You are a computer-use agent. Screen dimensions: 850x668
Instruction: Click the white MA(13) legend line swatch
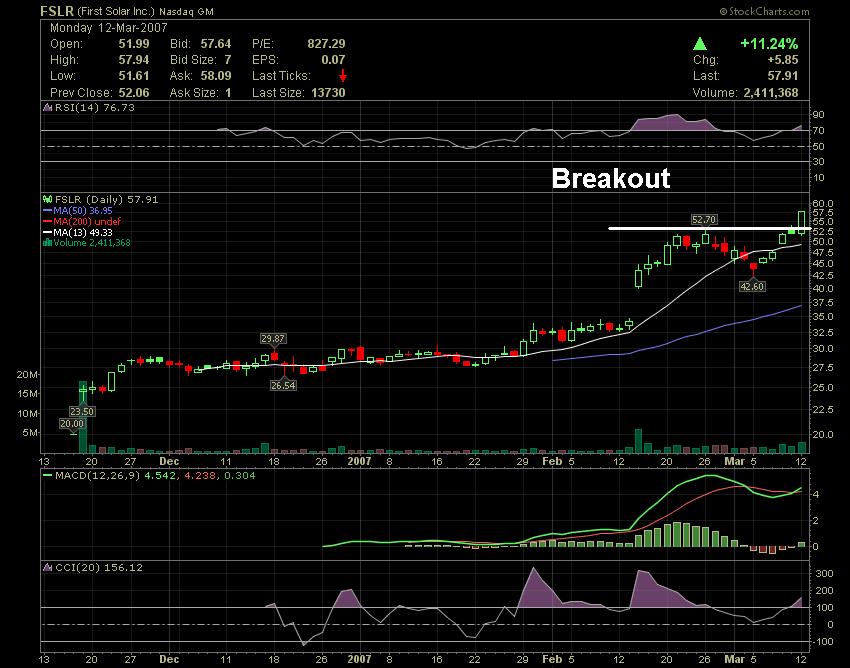pyautogui.click(x=48, y=232)
